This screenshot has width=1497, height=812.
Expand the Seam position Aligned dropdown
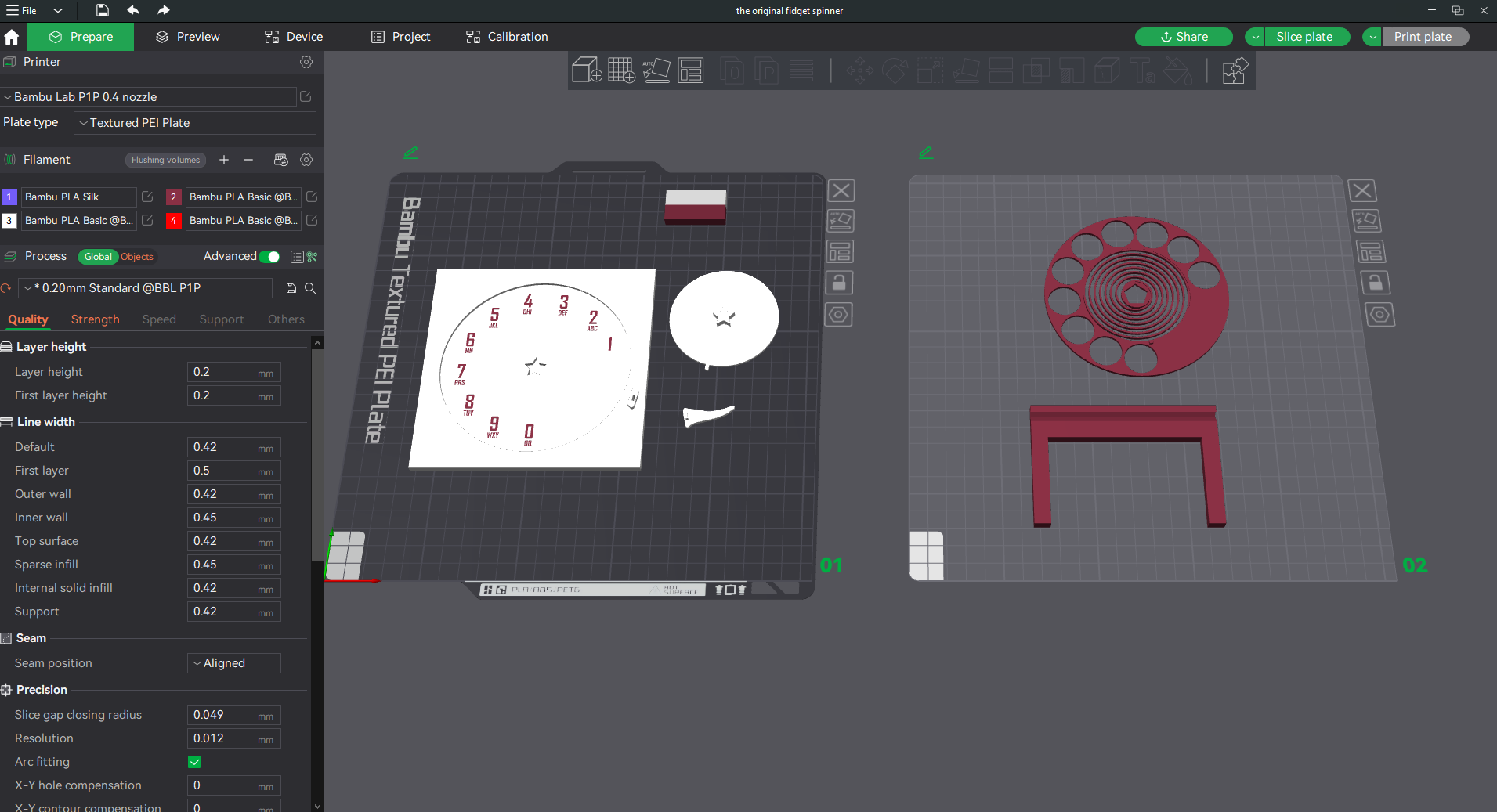click(x=233, y=663)
